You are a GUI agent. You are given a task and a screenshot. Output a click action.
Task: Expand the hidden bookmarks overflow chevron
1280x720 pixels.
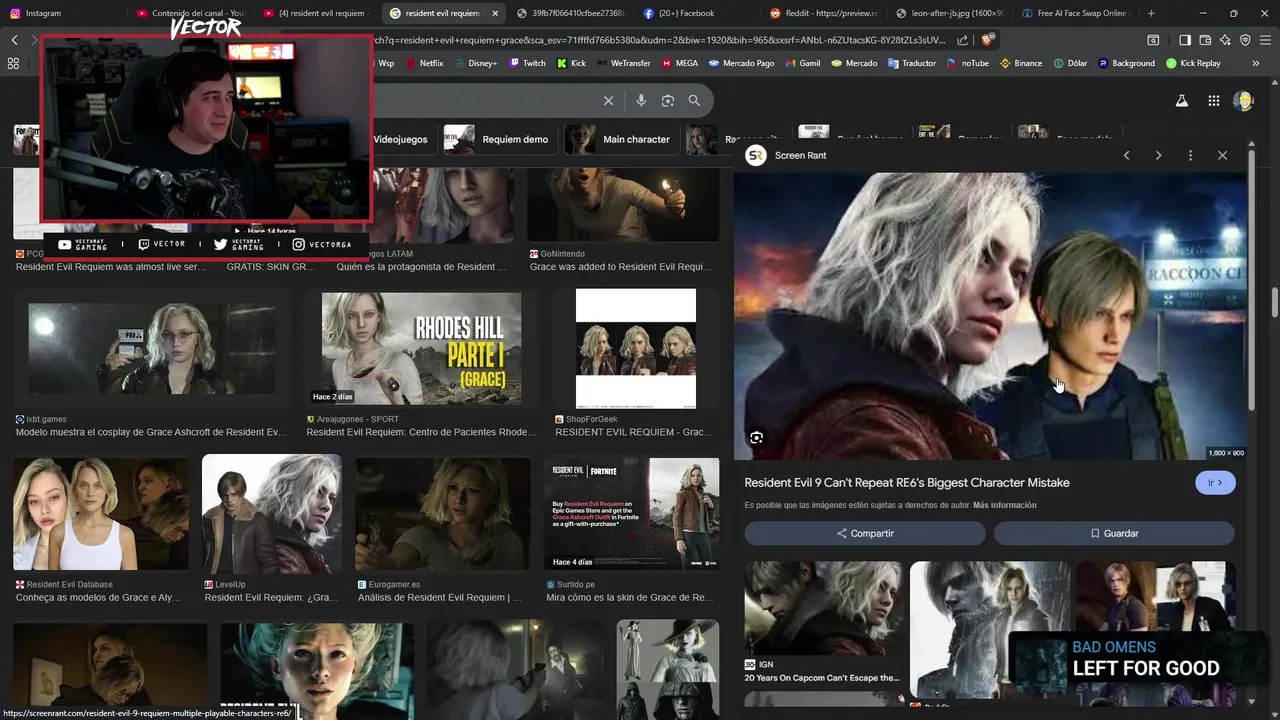tap(1255, 63)
